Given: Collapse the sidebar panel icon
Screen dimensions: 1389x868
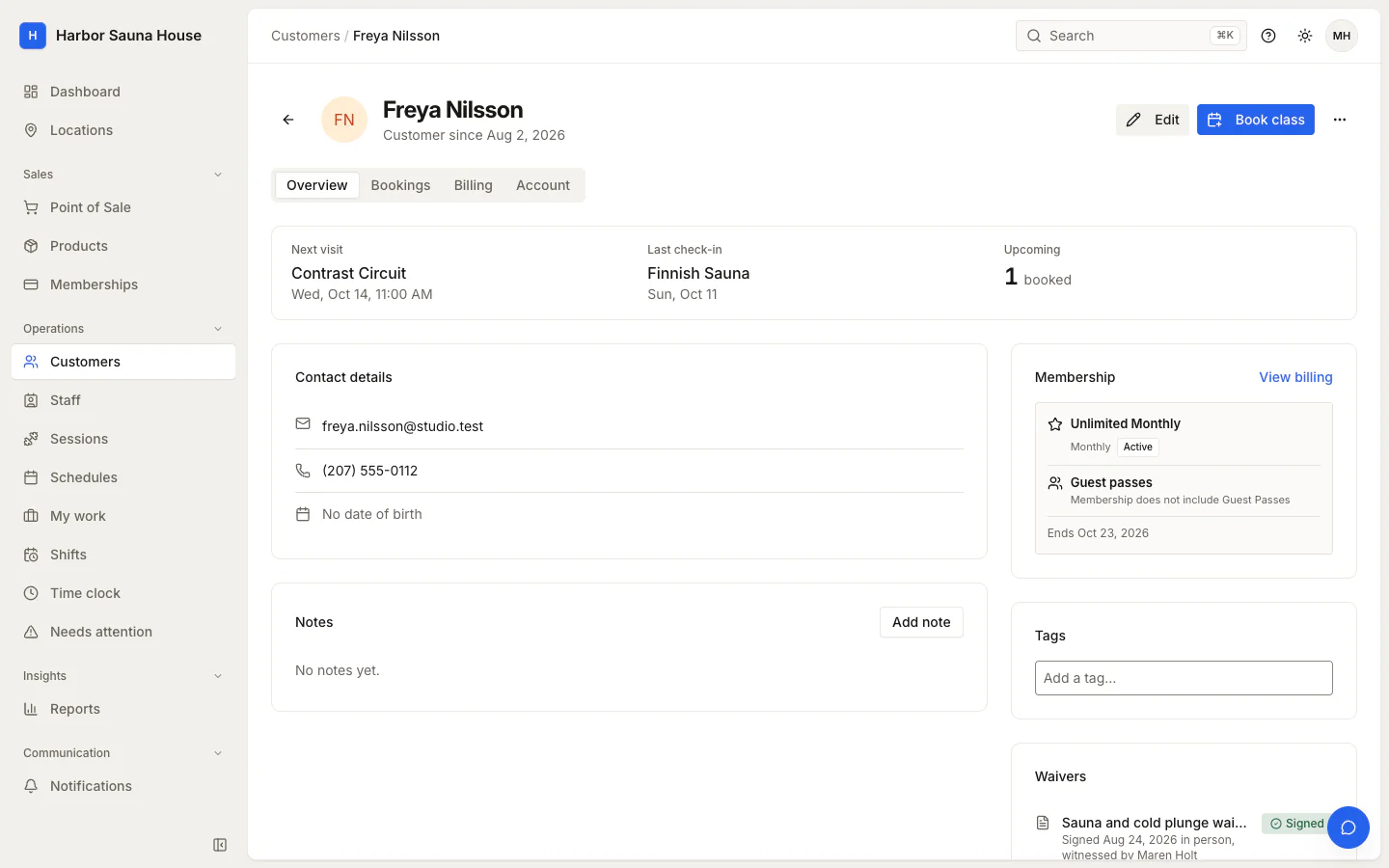Looking at the screenshot, I should [220, 845].
